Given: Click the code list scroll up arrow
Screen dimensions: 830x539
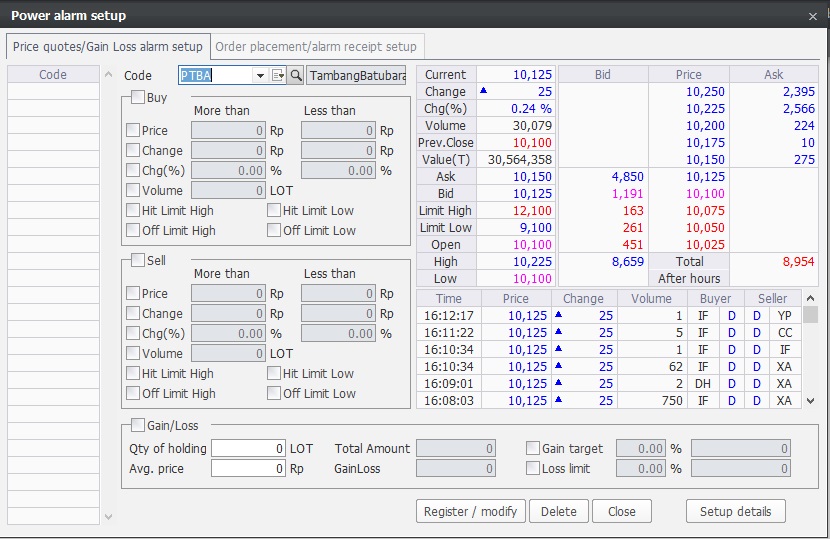Looking at the screenshot, I should click(109, 74).
